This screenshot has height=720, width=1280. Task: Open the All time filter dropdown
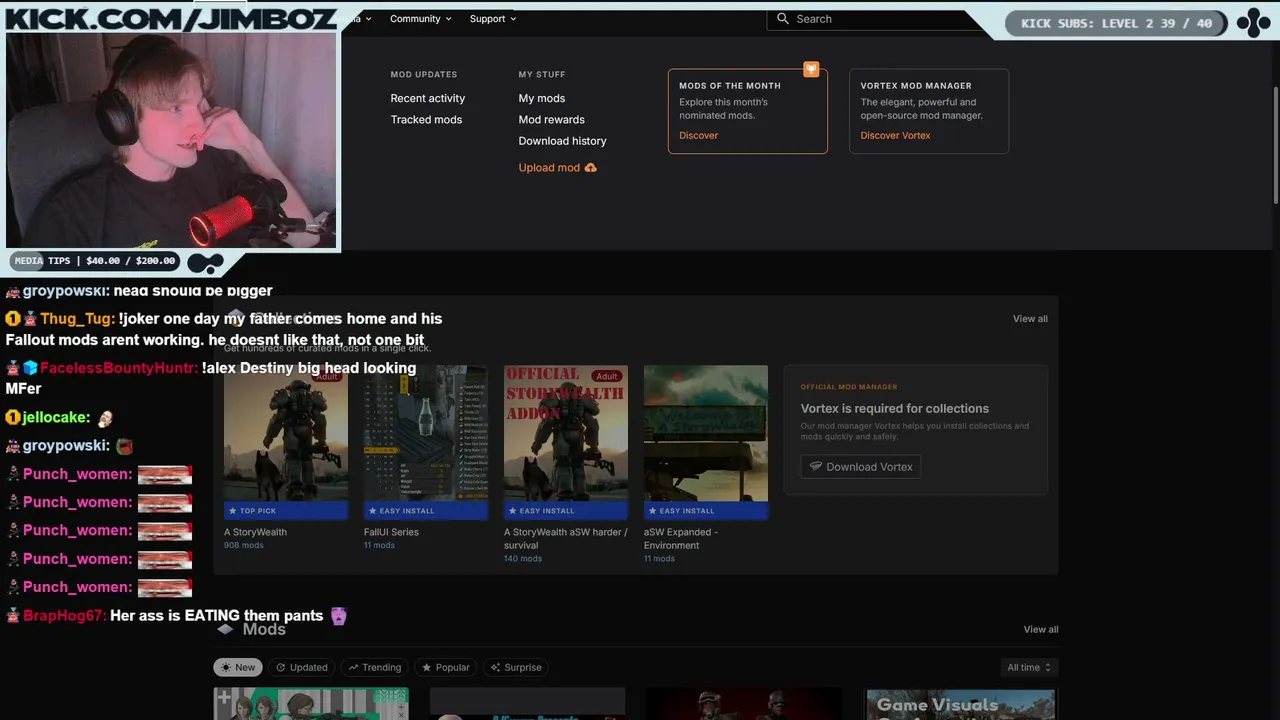coord(1030,668)
